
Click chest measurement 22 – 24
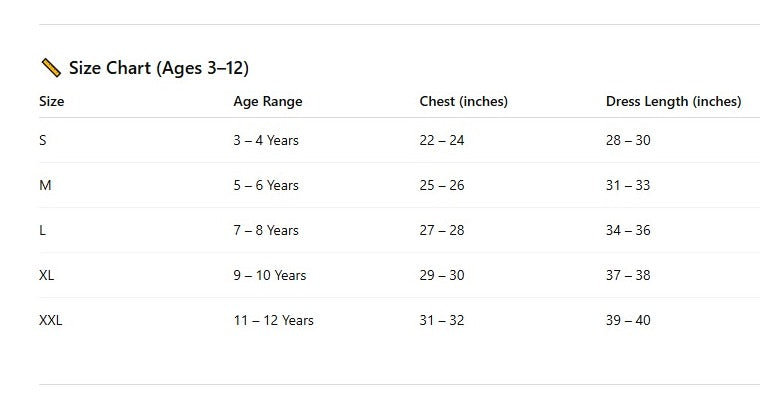(442, 140)
